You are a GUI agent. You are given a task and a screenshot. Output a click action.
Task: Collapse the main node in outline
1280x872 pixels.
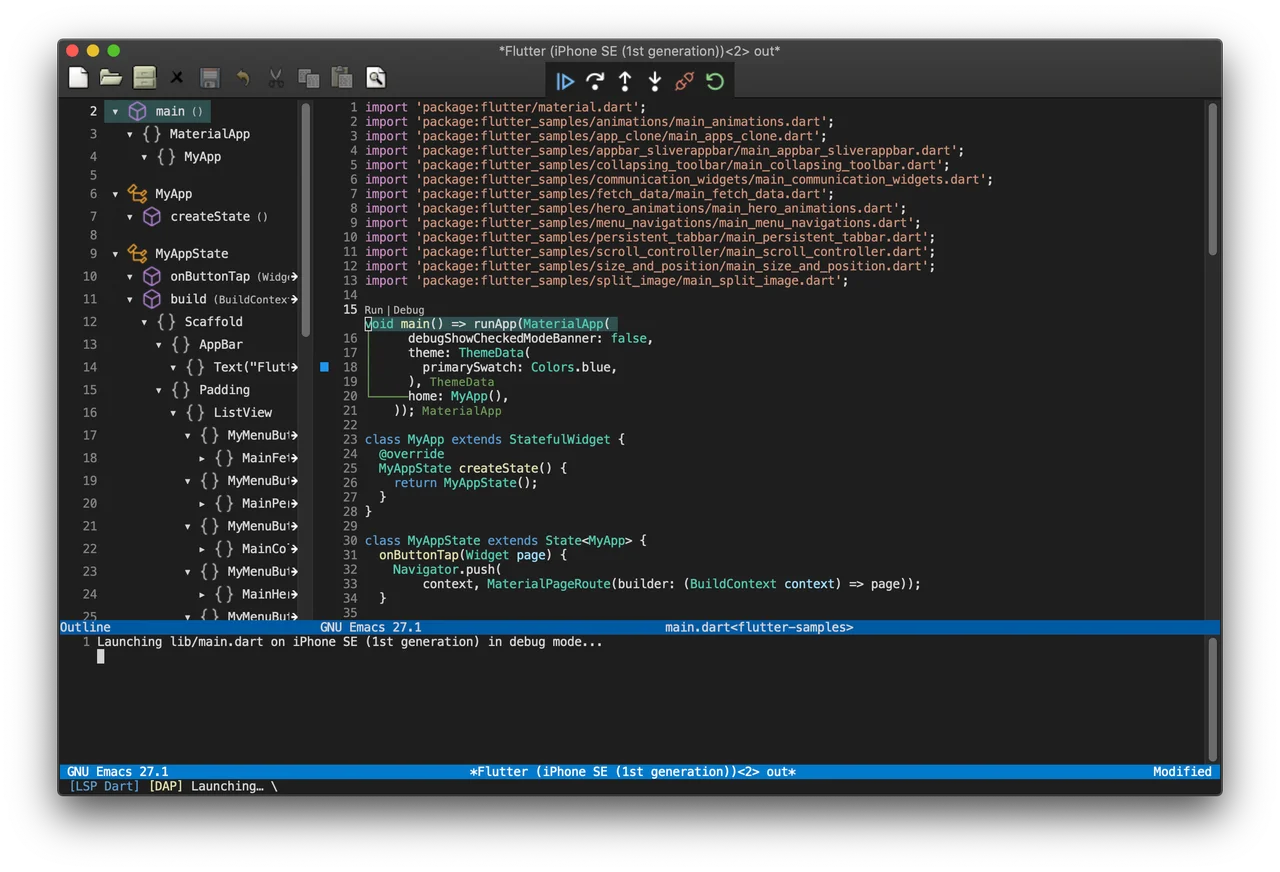click(115, 112)
